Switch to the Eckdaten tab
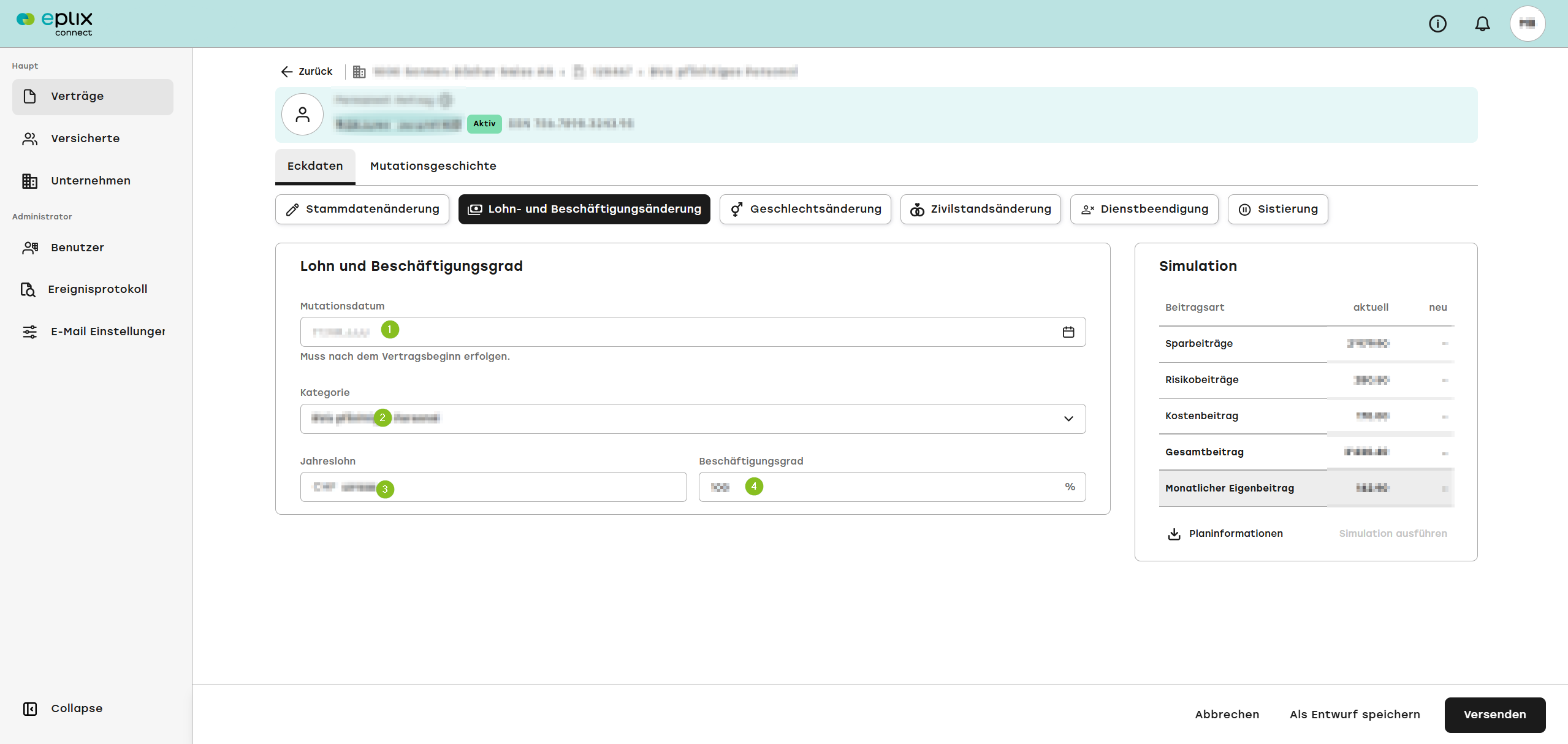1568x744 pixels. coord(315,166)
